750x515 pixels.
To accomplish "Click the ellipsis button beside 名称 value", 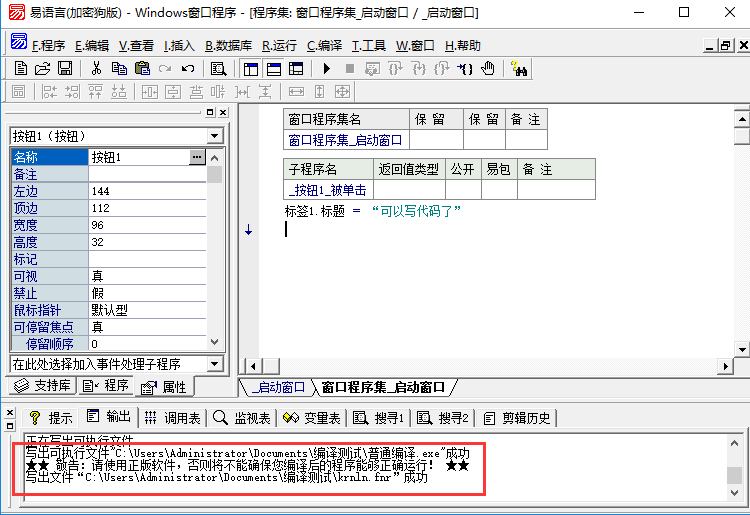I will click(x=197, y=157).
